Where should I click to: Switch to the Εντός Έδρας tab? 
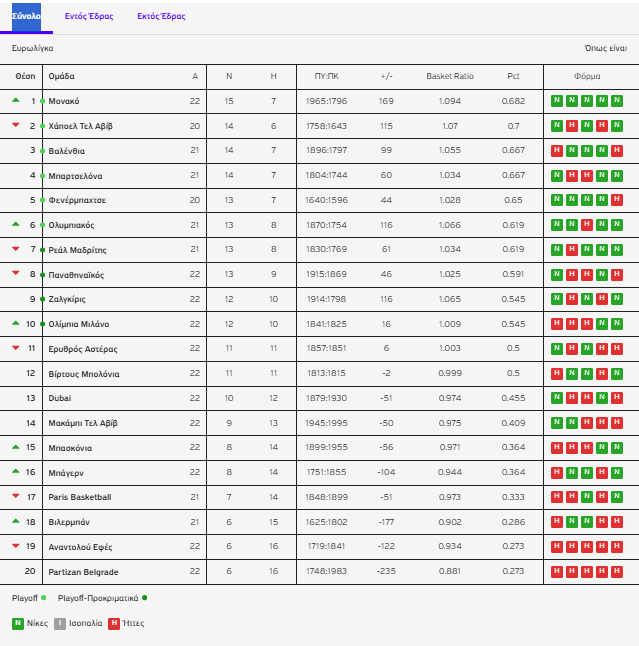pos(89,17)
